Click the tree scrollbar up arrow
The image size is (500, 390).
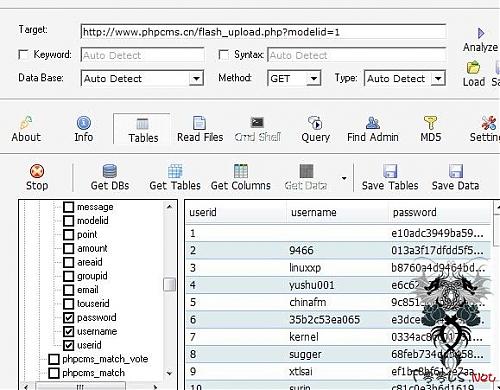169,207
